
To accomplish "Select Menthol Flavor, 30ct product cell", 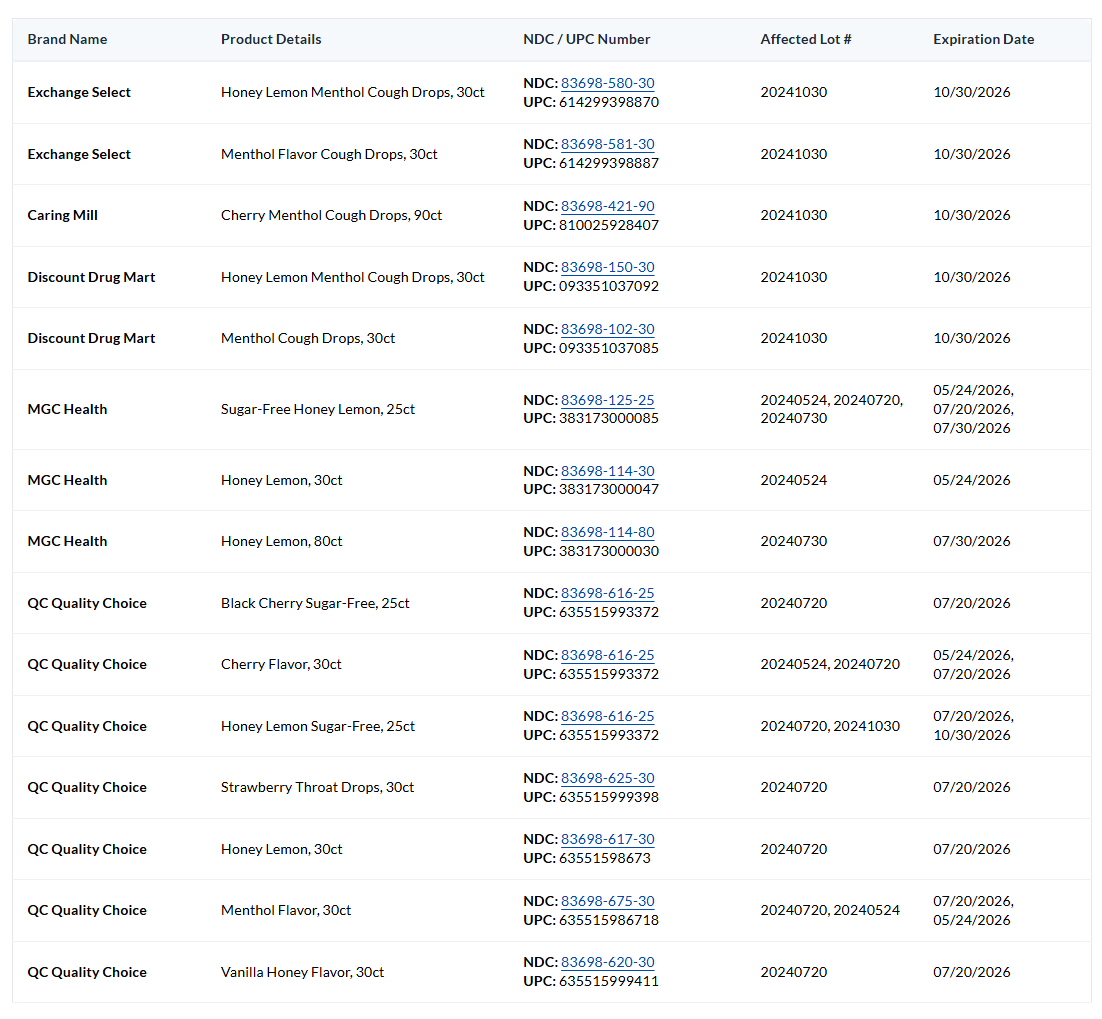I will click(x=286, y=910).
